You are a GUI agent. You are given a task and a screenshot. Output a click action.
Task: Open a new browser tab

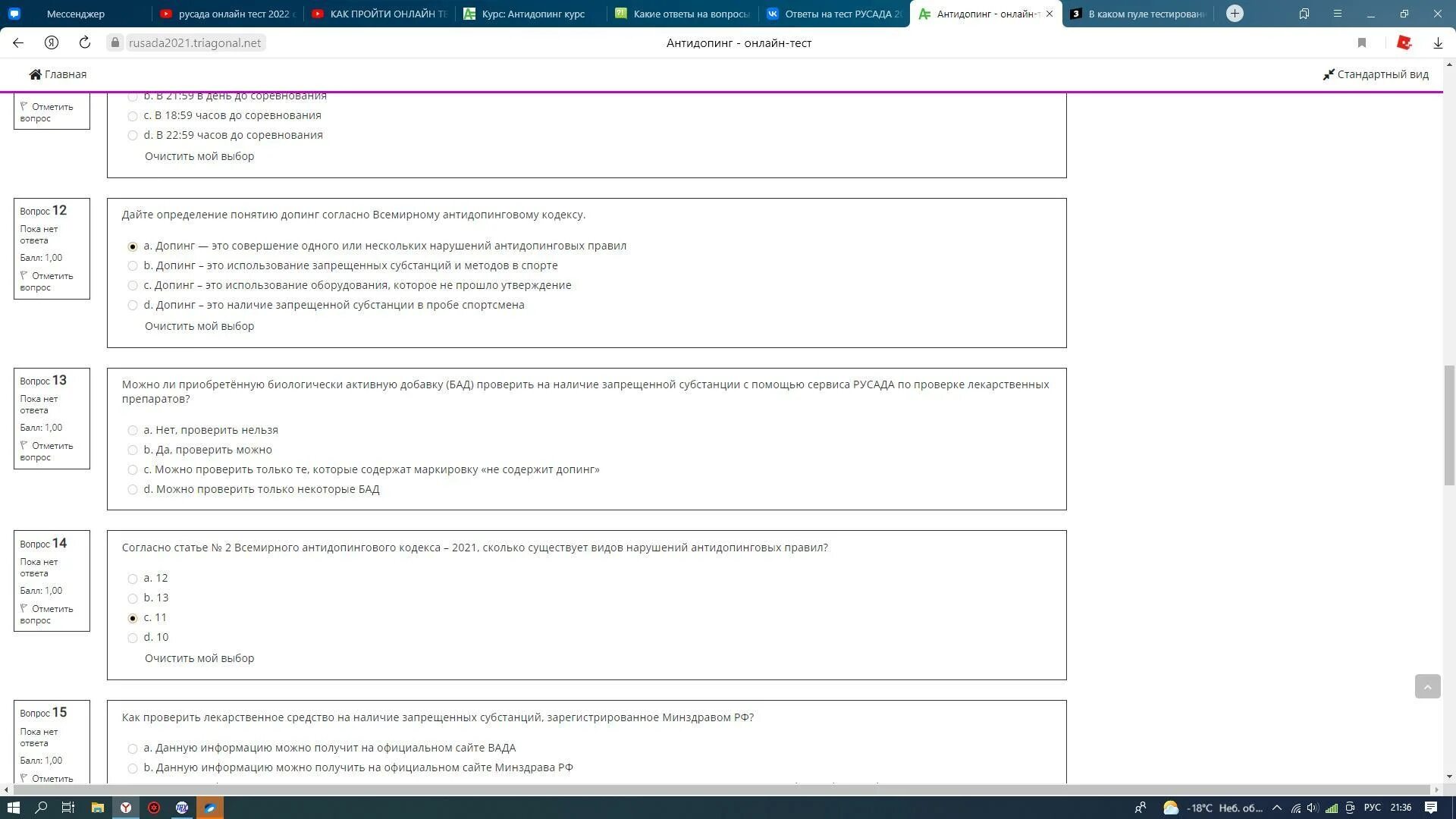pos(1235,14)
